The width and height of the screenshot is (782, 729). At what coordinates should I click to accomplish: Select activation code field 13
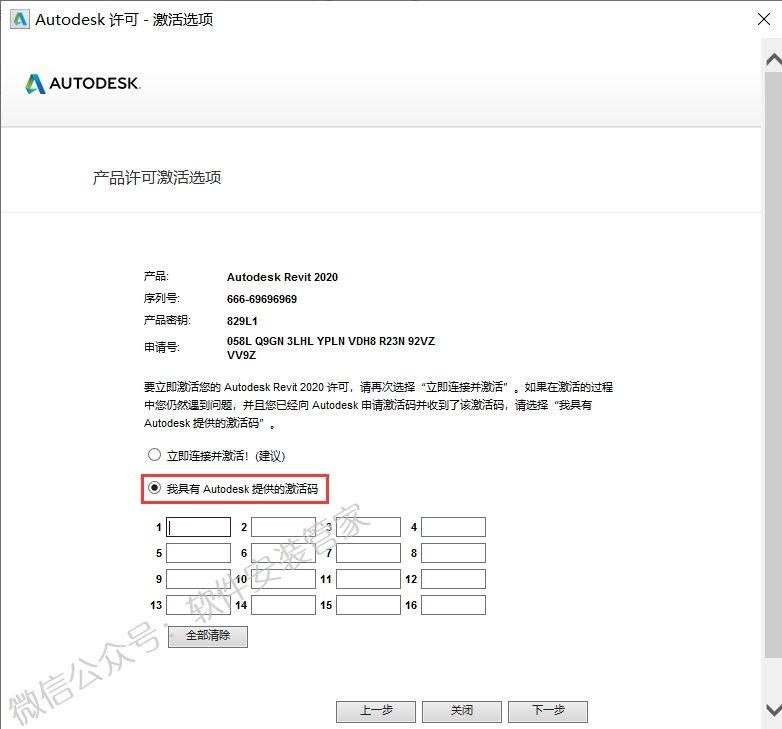198,605
